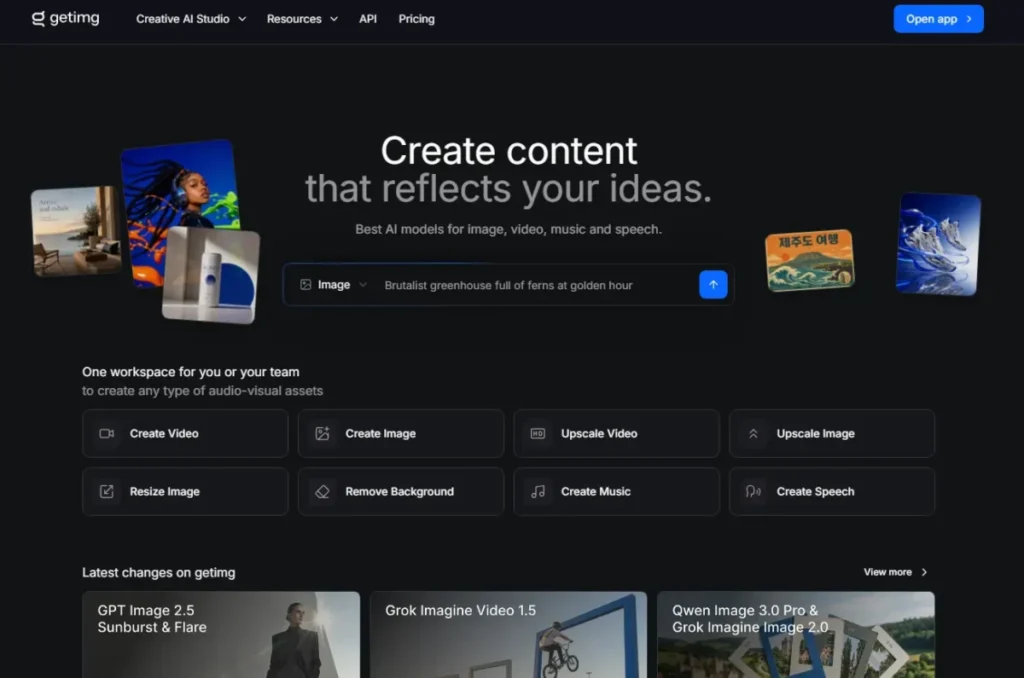
Task: Choose the Create Image card label
Action: click(380, 434)
